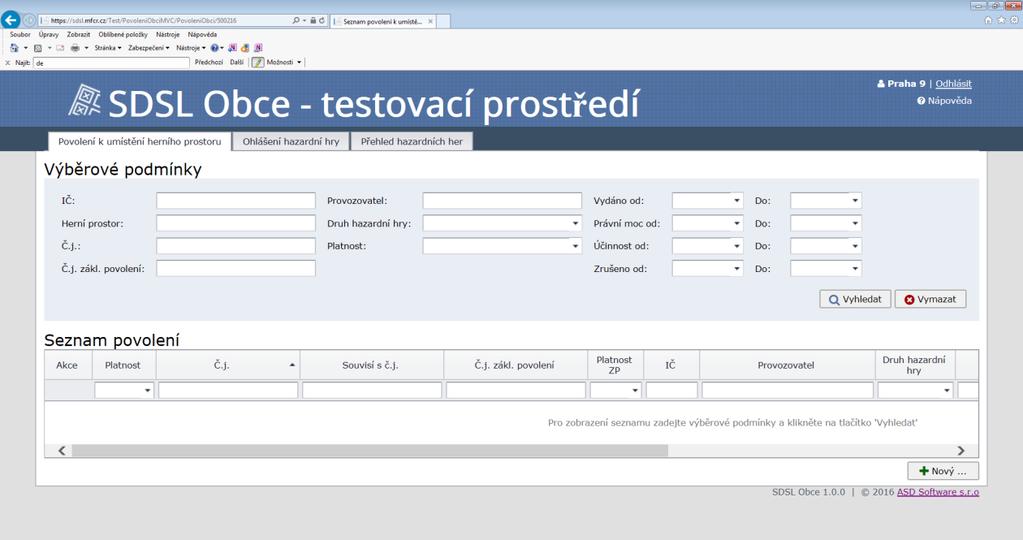
Task: Switch to Ohlášení hazardní hry tab
Action: (291, 142)
